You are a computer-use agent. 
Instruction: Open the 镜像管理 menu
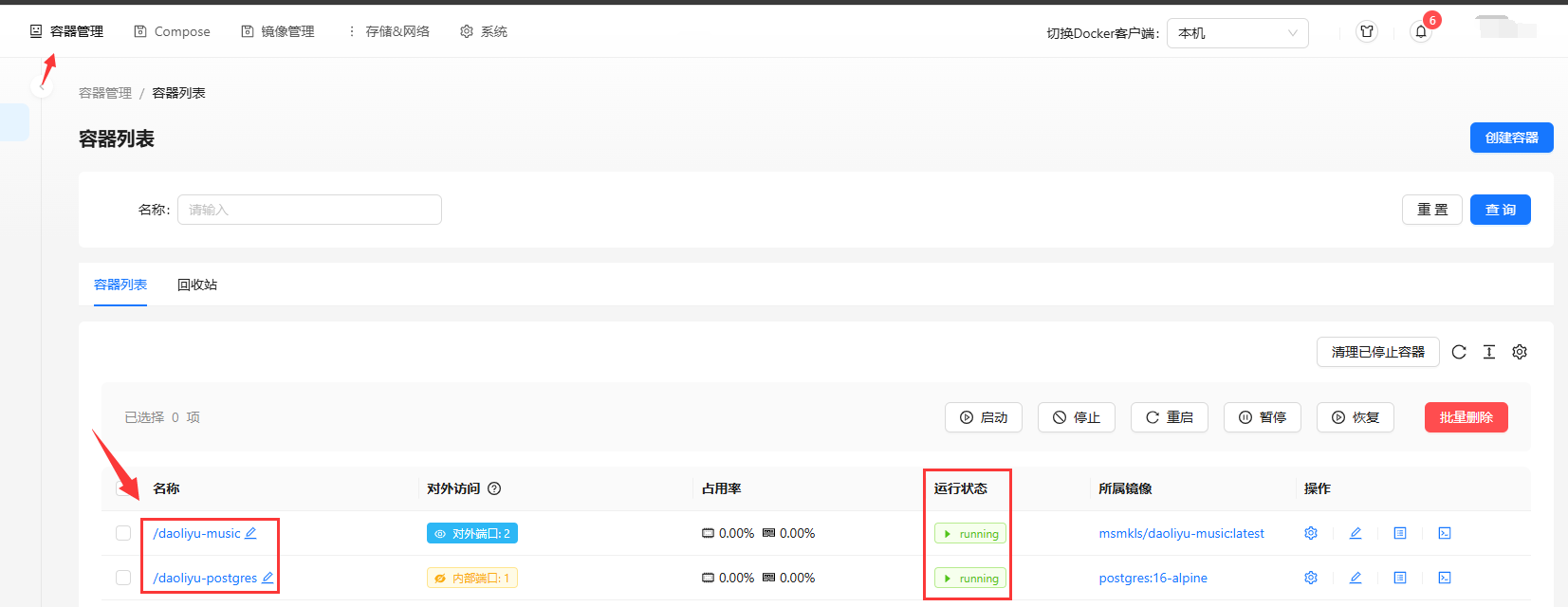coord(278,31)
